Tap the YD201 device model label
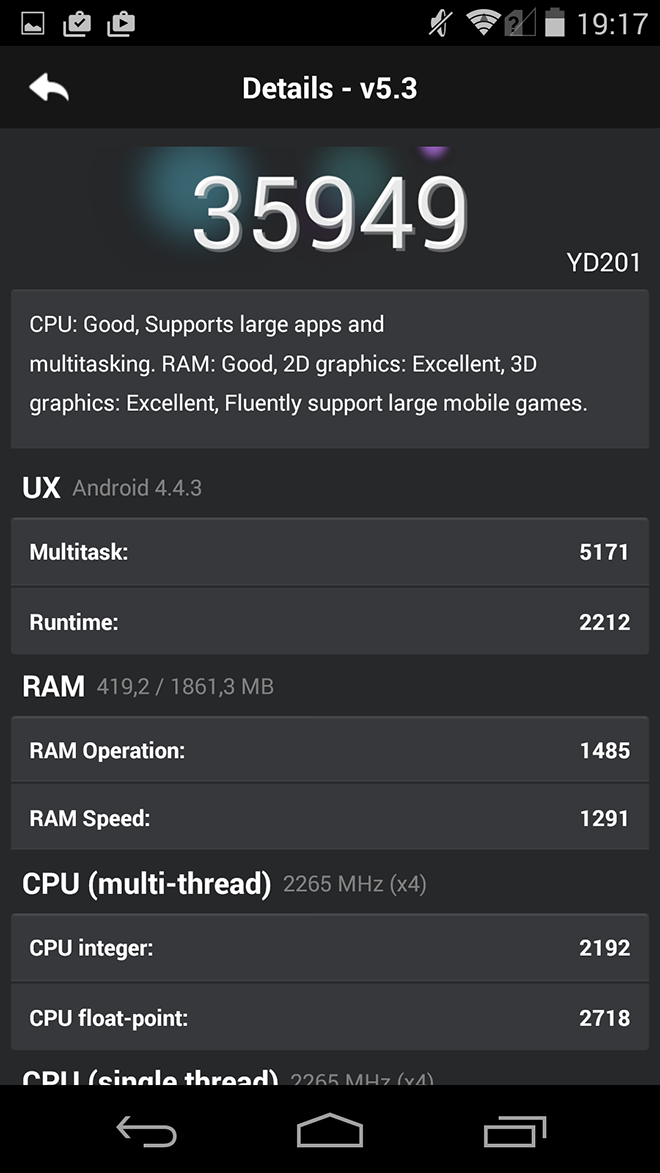The image size is (660, 1173). [x=603, y=263]
